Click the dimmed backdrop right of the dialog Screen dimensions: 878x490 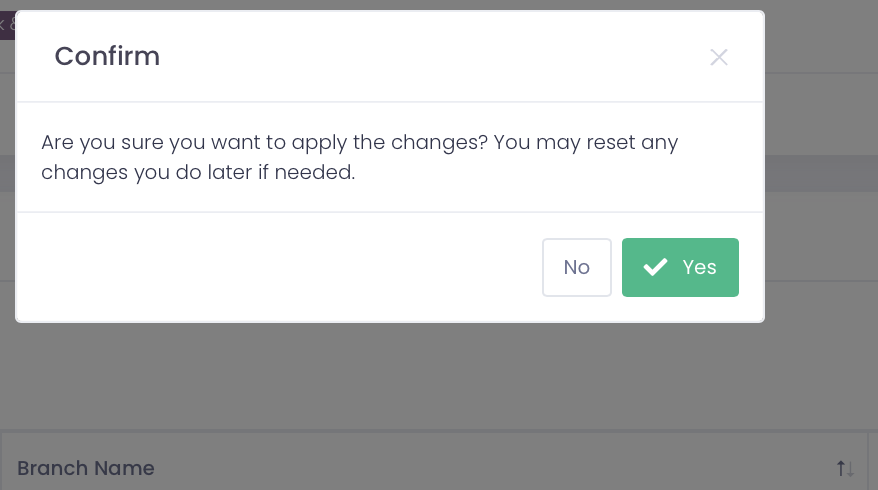tap(820, 200)
